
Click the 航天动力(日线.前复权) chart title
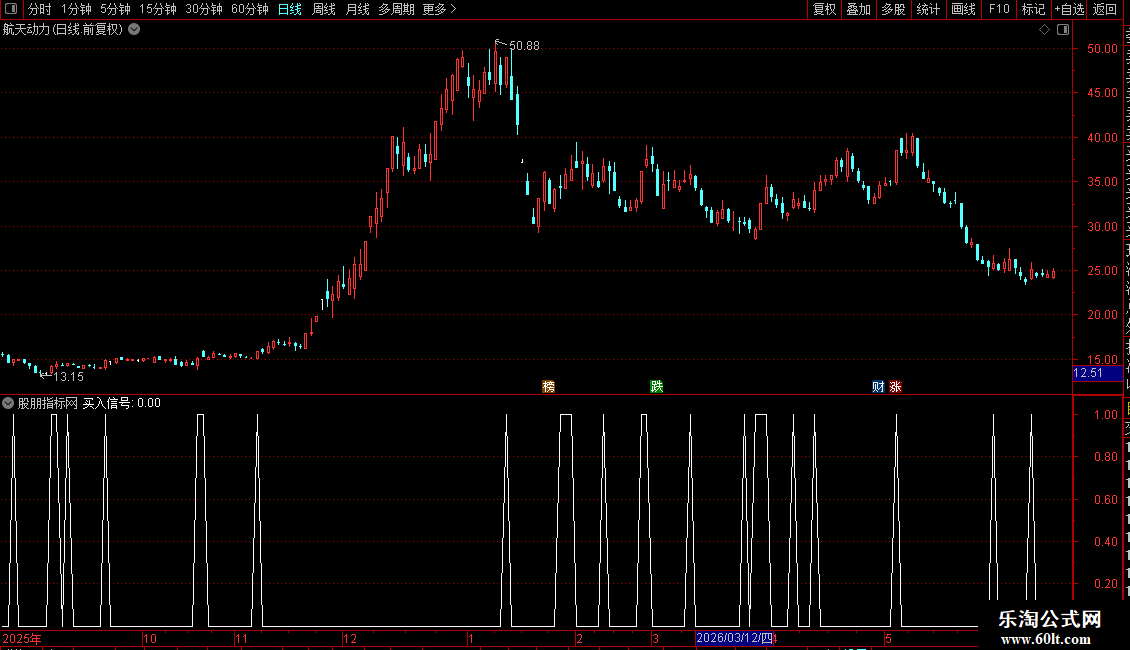(x=63, y=30)
